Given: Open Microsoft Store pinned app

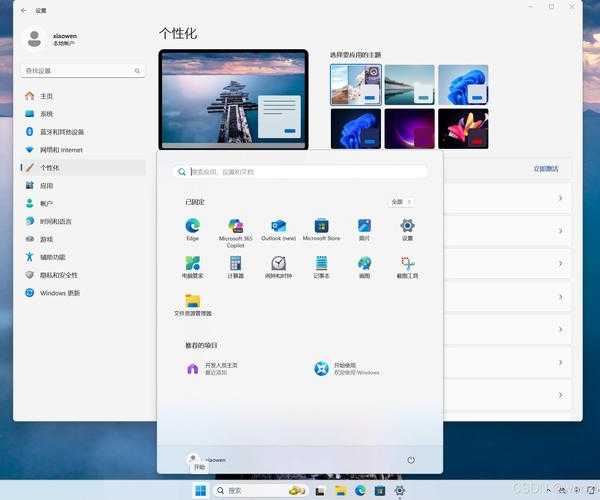Looking at the screenshot, I should tap(321, 227).
